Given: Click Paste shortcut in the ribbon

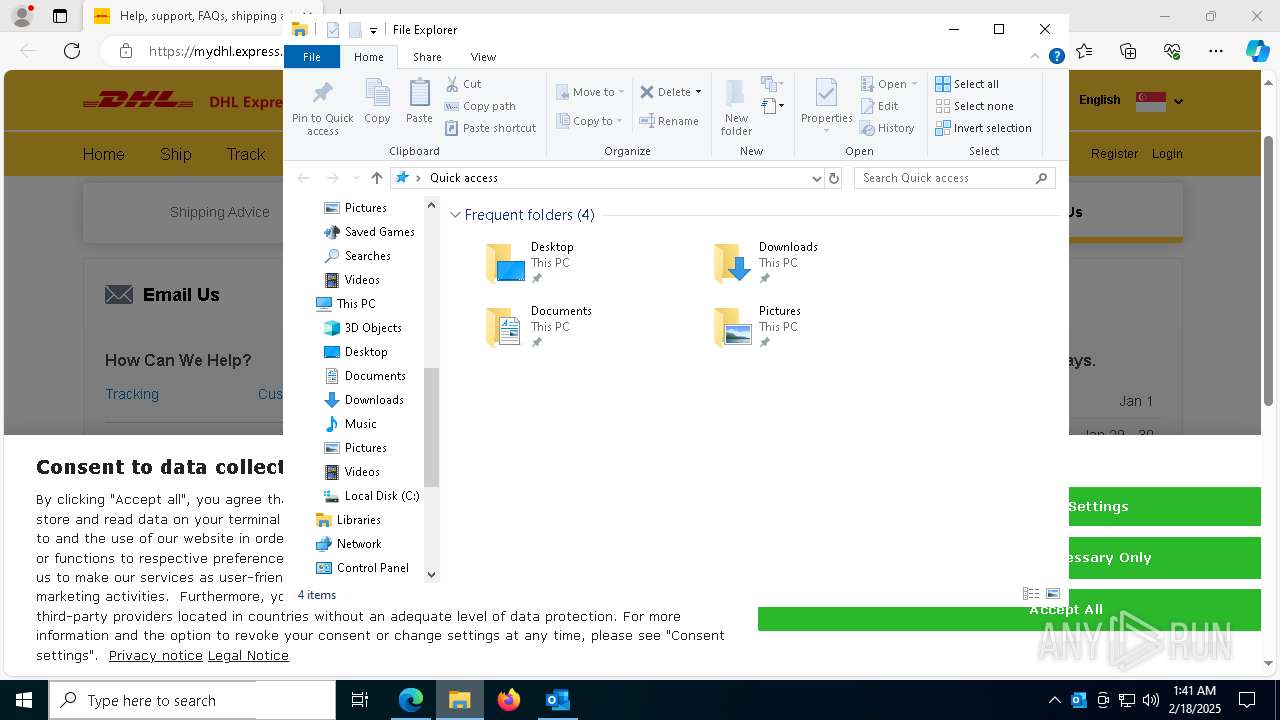Looking at the screenshot, I should coord(490,128).
